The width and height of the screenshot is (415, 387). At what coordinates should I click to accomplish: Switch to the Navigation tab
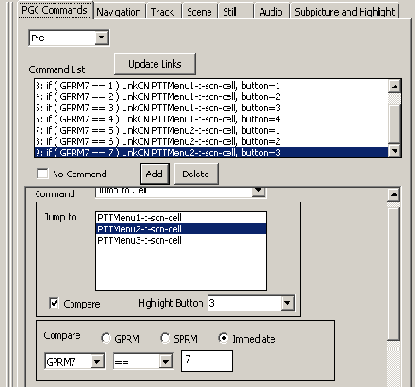click(119, 12)
